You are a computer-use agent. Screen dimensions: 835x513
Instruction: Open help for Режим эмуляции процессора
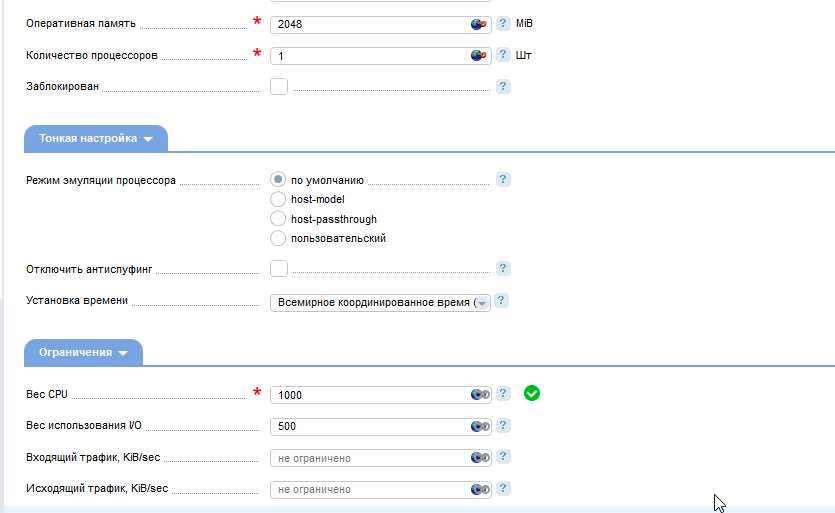coord(503,180)
